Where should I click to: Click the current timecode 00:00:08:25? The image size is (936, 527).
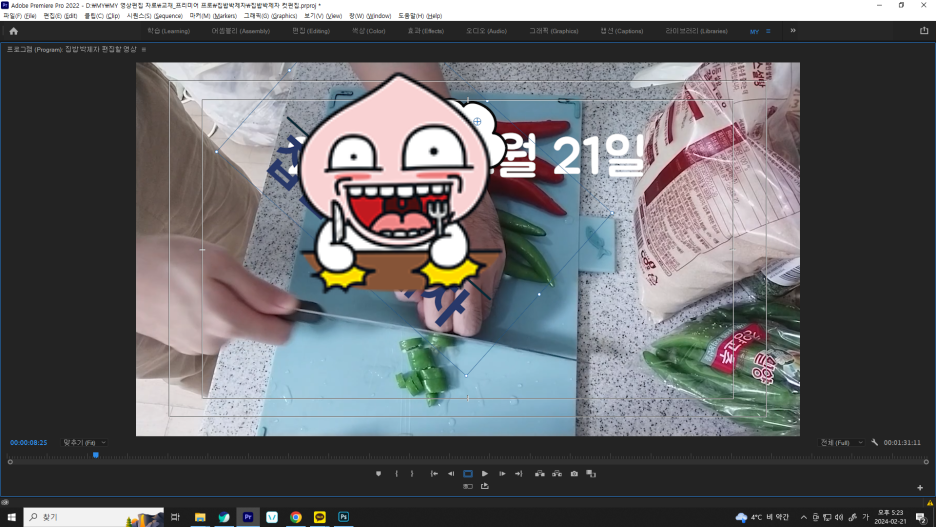(x=29, y=443)
